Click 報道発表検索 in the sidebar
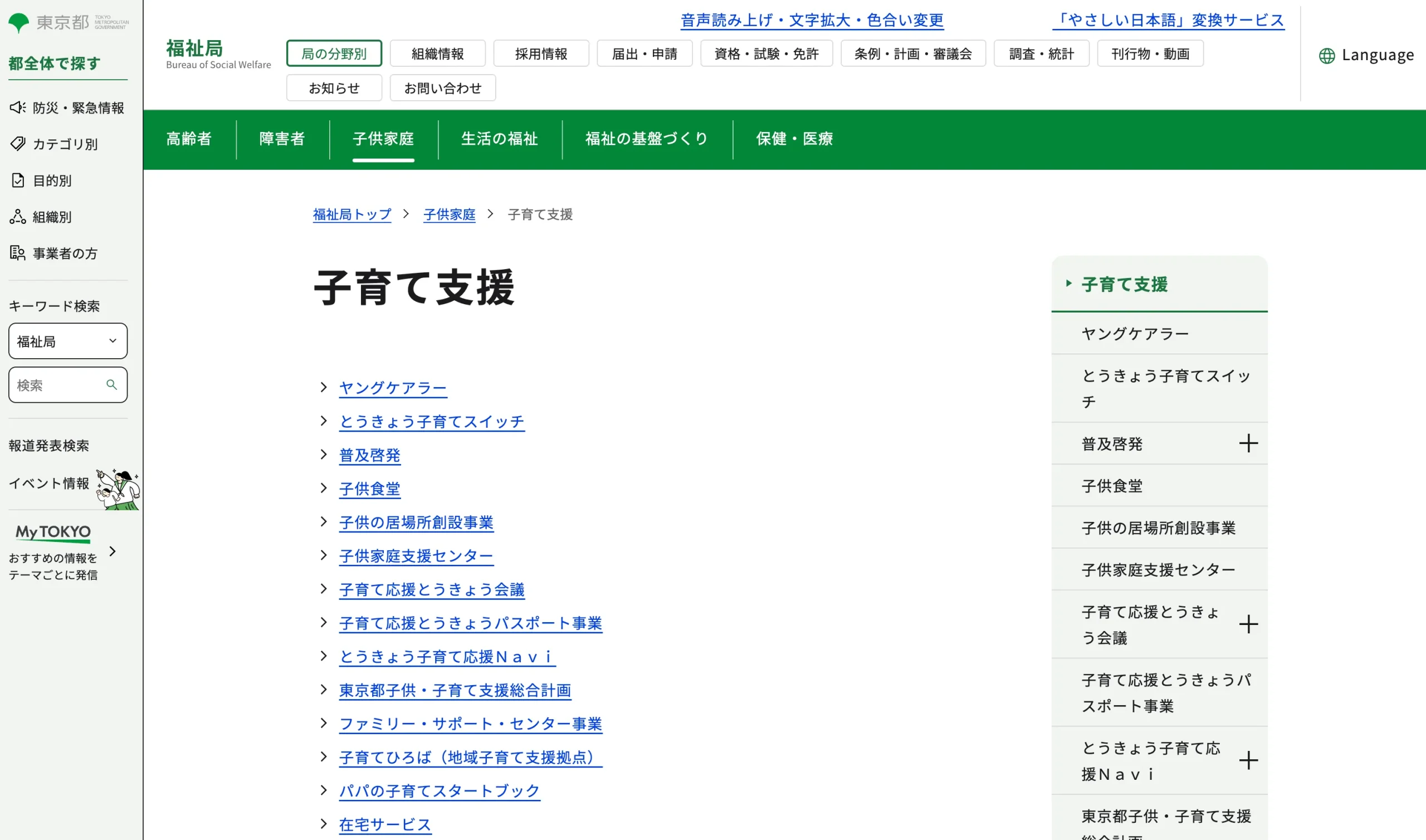 48,446
